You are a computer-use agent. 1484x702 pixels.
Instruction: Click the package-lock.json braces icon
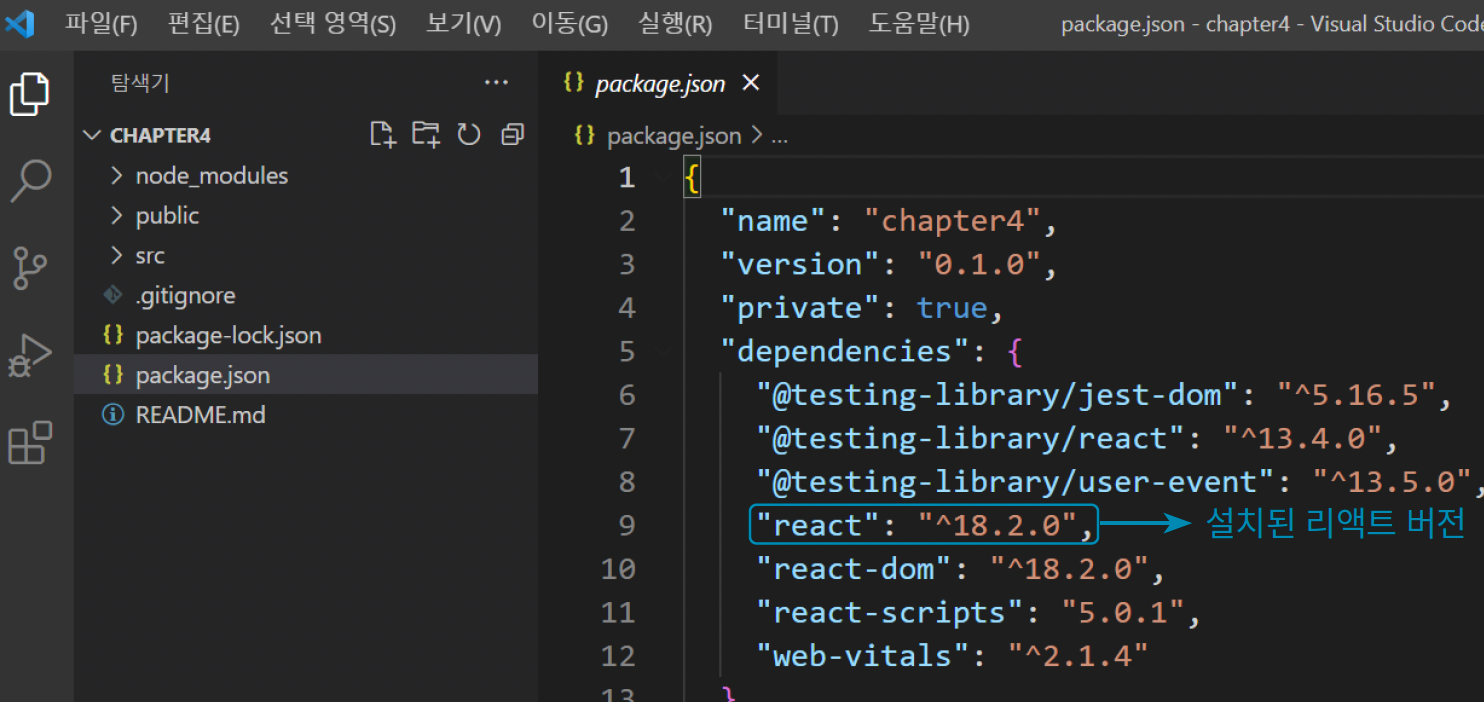pos(114,335)
